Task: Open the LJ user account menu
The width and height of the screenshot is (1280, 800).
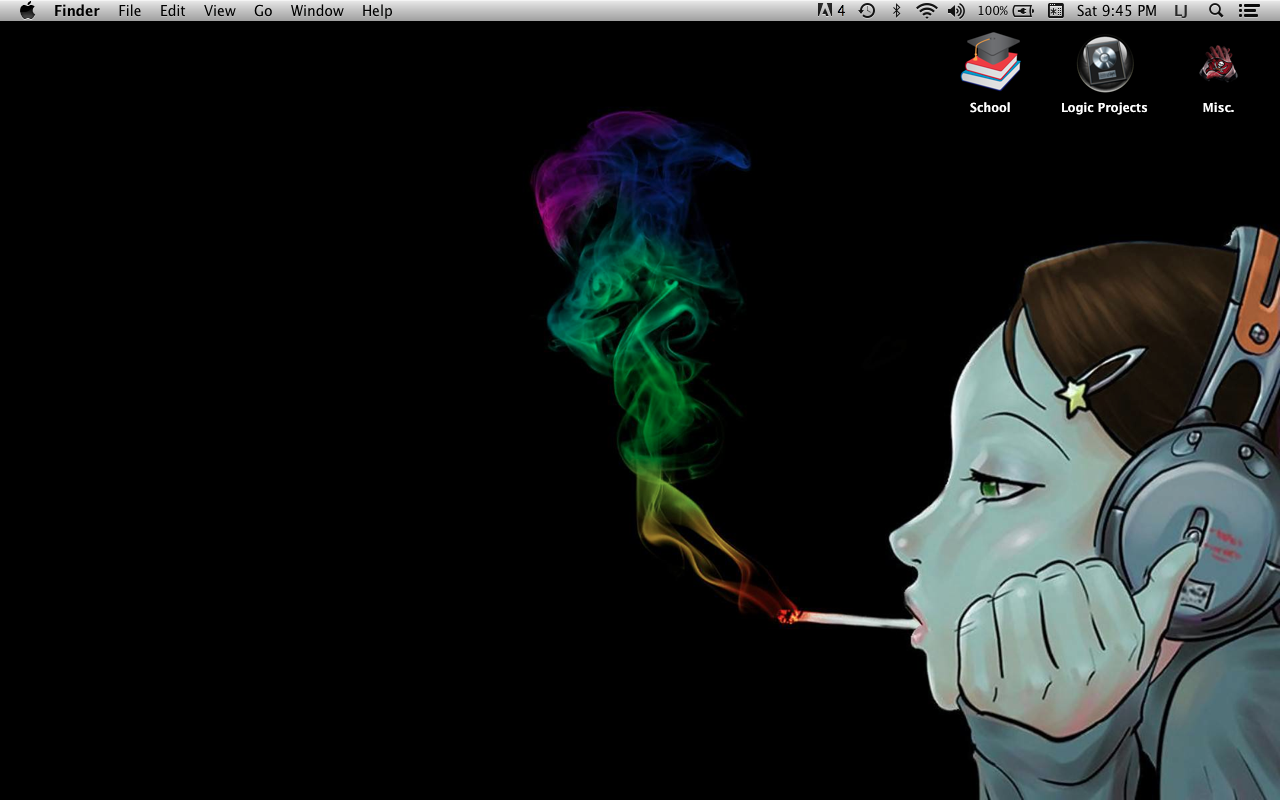Action: pos(1181,11)
